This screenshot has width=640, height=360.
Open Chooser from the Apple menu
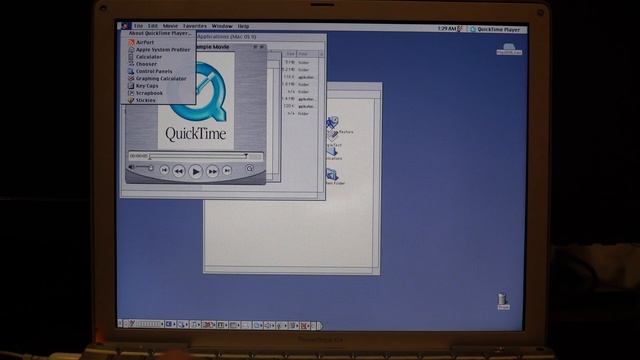coord(158,64)
